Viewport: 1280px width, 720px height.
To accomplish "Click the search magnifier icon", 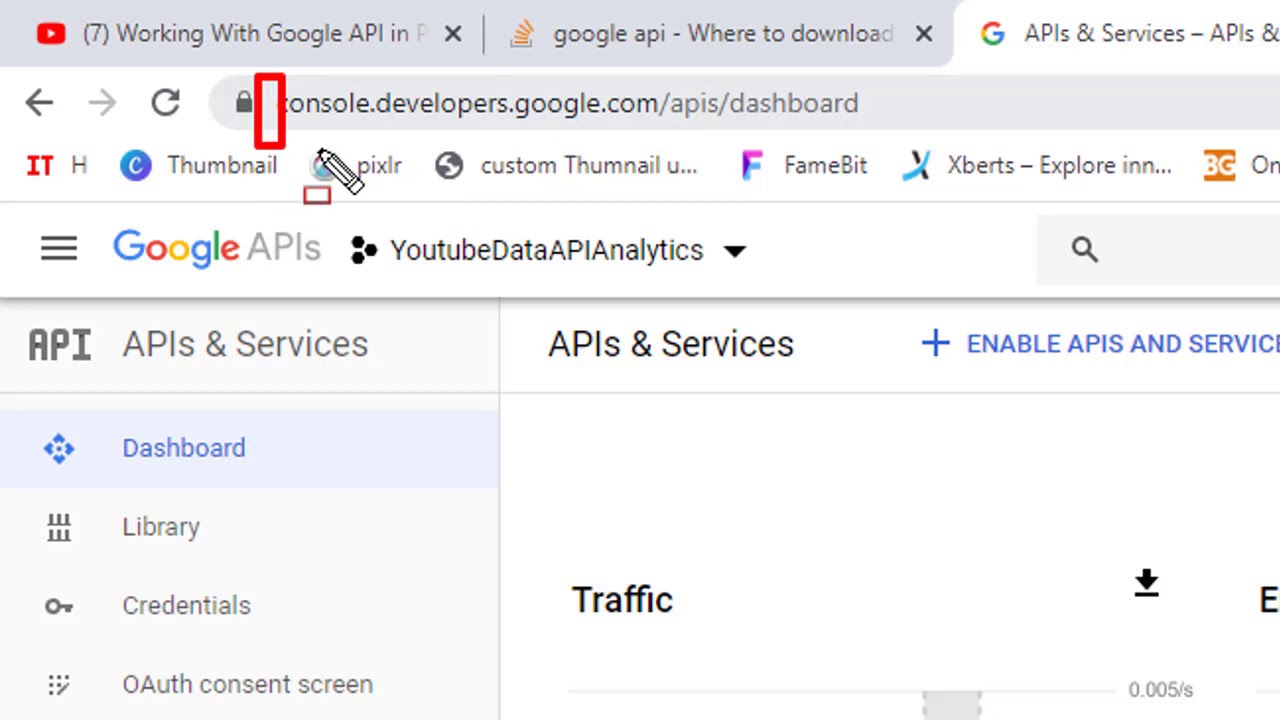I will point(1085,249).
